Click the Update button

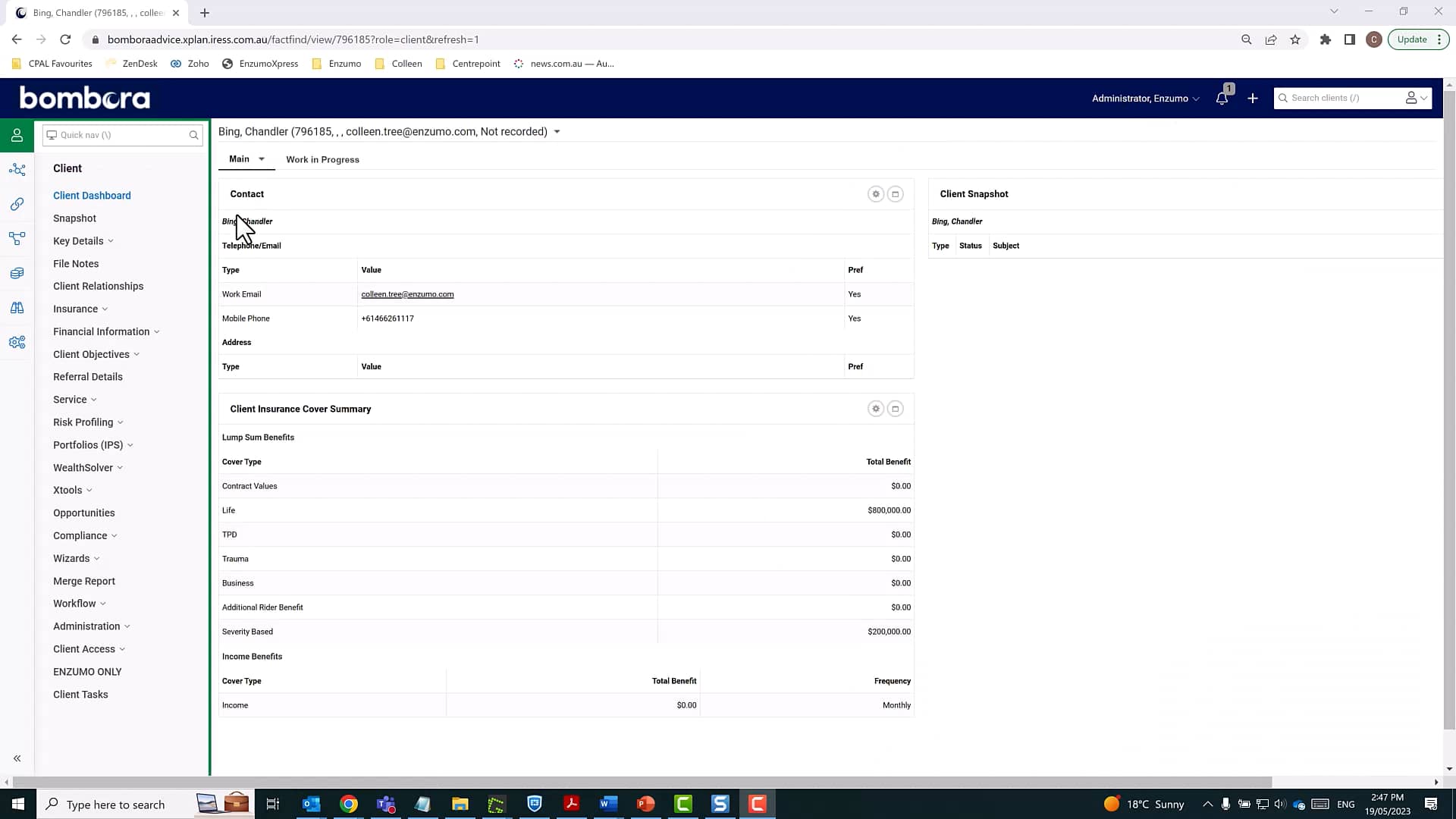1412,39
